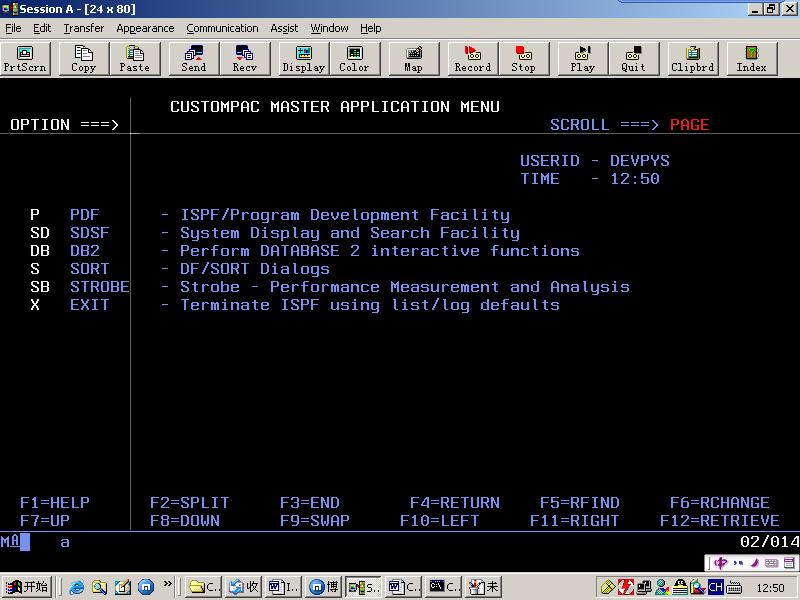Click the 'CUSTOMPAC MASTER APPLICATION MENU' title
Image resolution: width=800 pixels, height=600 pixels.
(x=335, y=107)
